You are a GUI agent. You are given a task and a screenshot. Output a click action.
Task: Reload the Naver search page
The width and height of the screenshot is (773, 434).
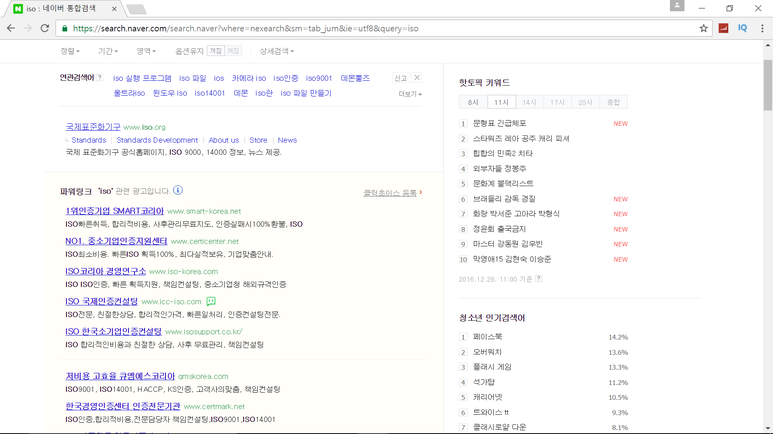[x=45, y=28]
